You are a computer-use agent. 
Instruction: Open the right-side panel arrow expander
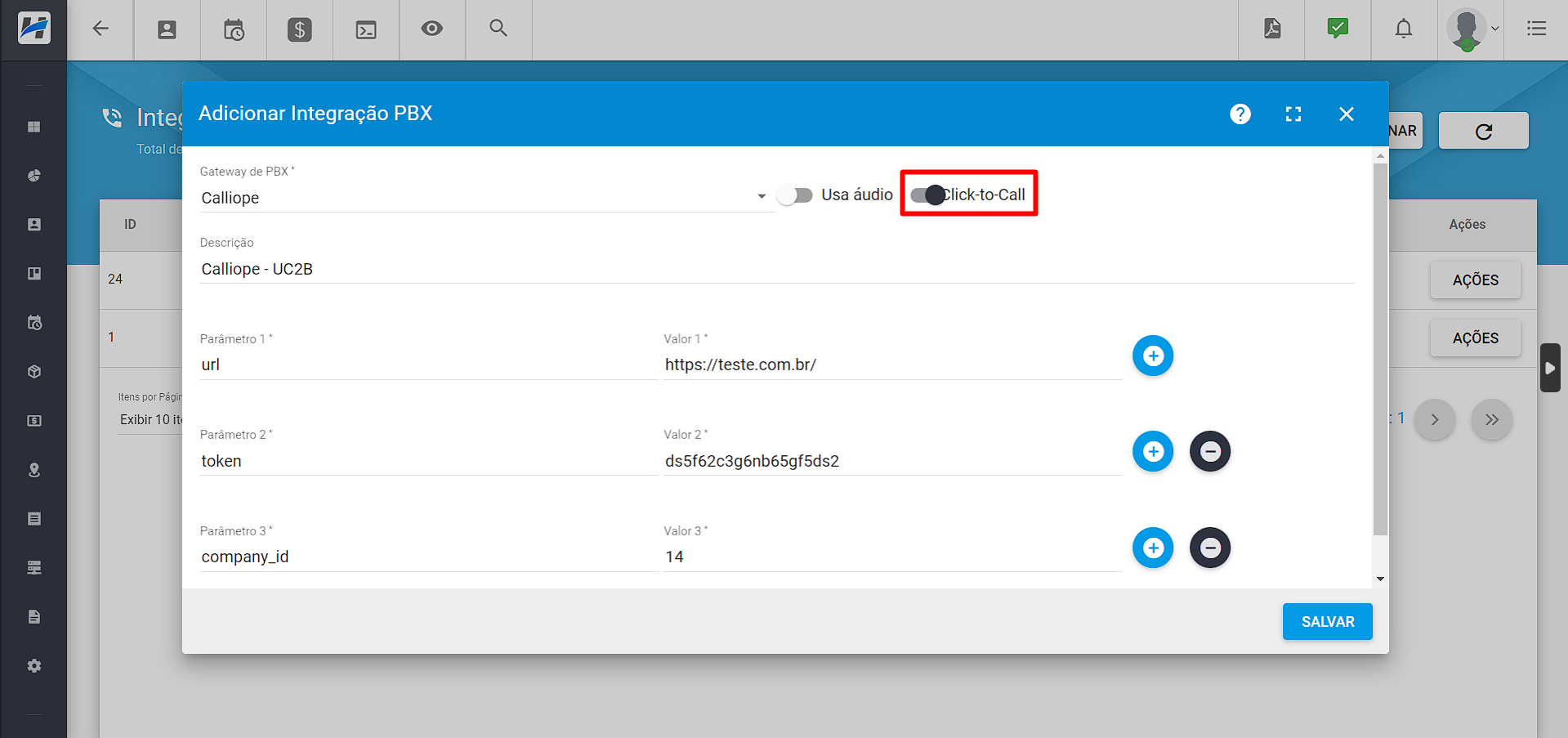[x=1550, y=368]
